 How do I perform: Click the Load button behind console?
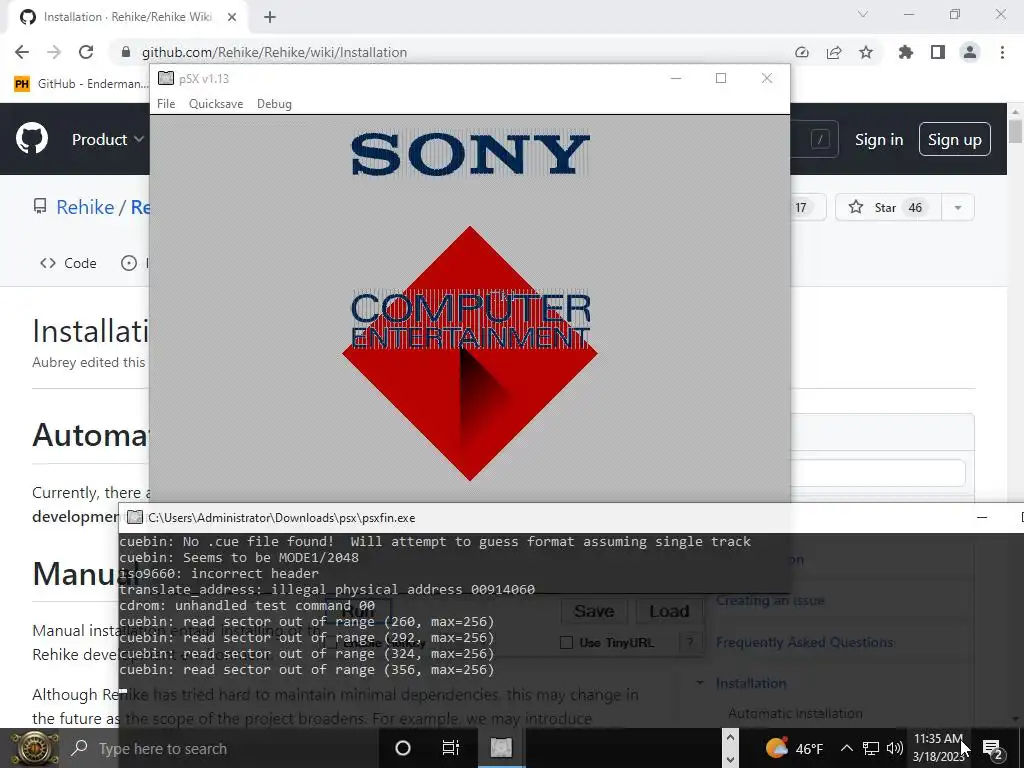[x=669, y=611]
